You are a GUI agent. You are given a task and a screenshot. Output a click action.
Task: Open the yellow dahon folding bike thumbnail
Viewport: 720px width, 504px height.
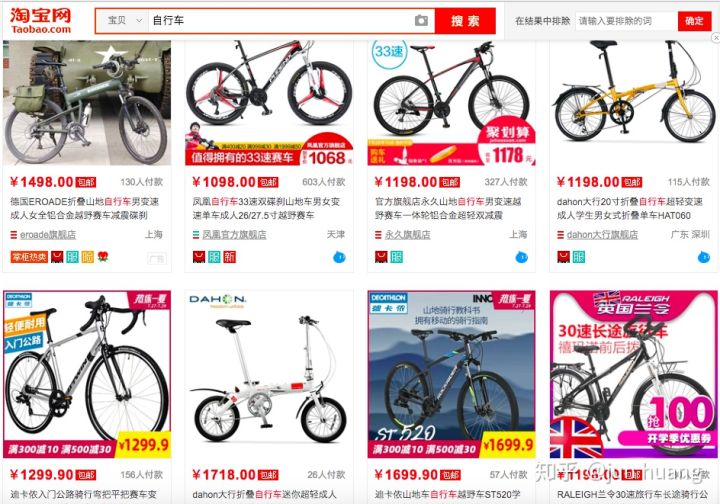(634, 103)
